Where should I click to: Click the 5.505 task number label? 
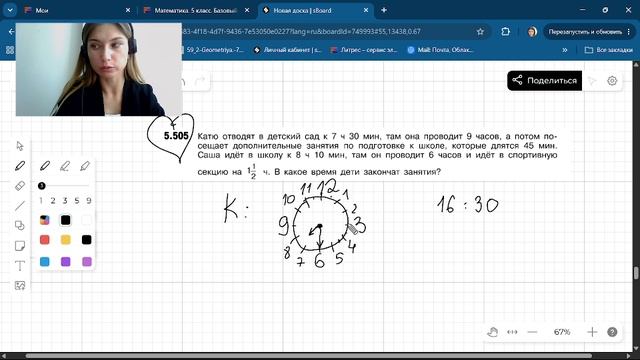point(176,136)
